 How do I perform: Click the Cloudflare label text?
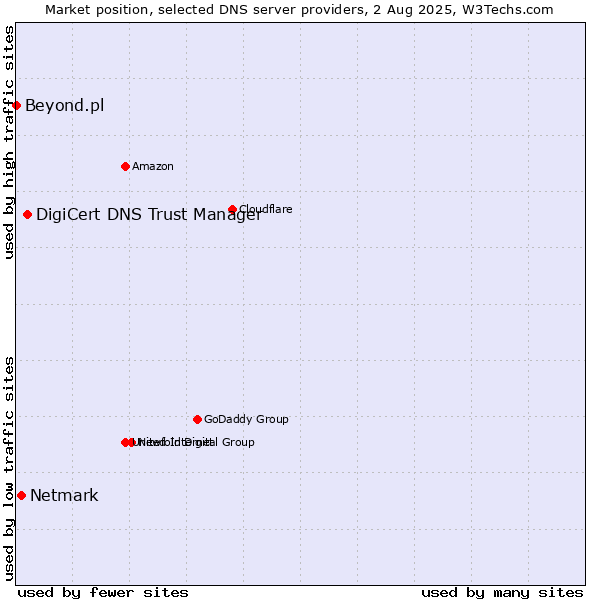pos(266,209)
